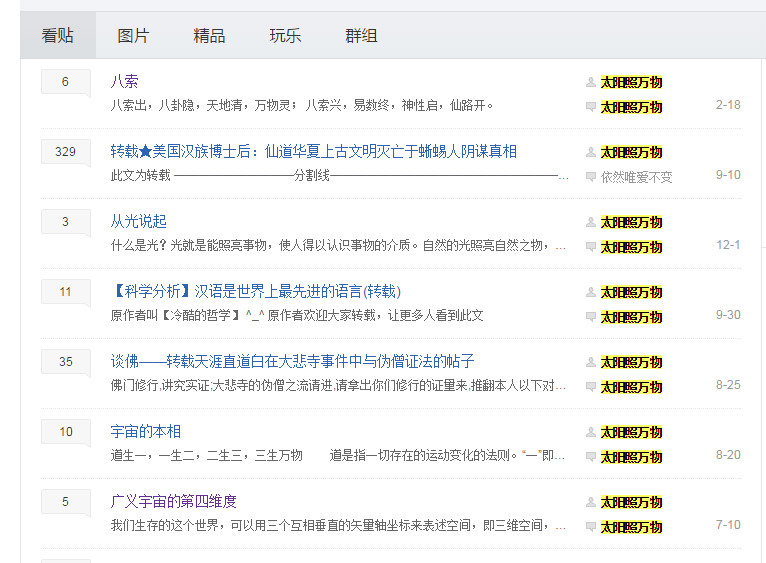
Task: Click reply count 11 badge
Action: [65, 292]
